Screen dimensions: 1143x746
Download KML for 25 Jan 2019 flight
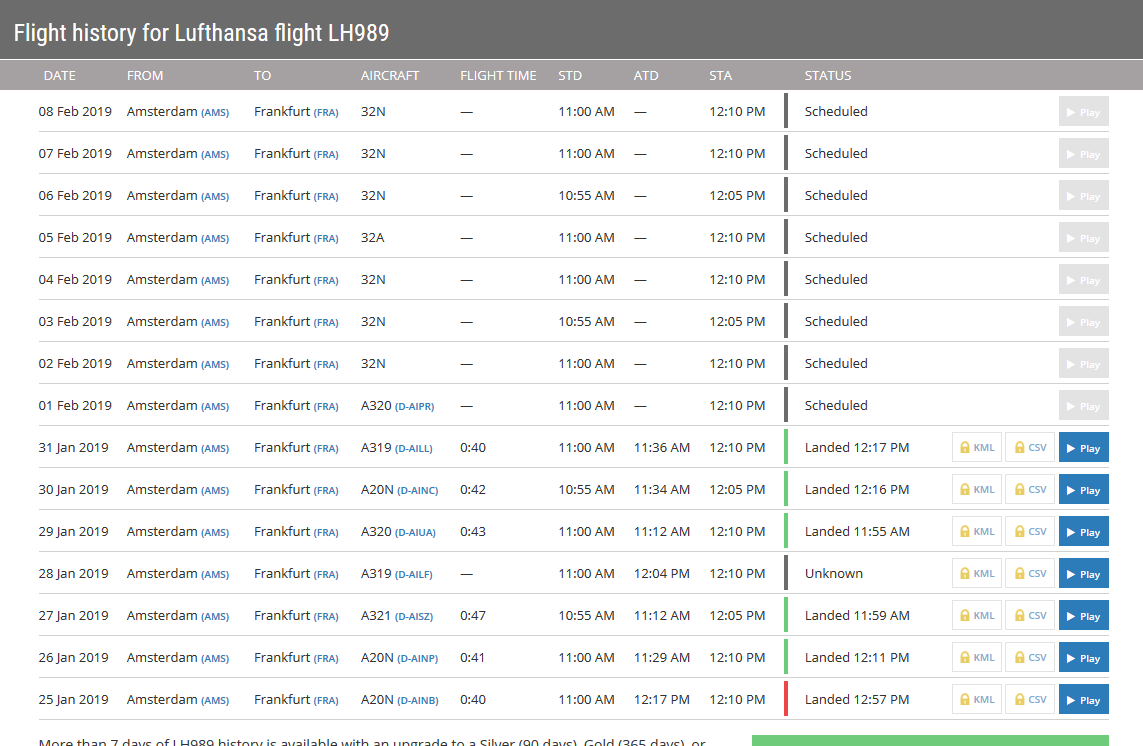click(977, 699)
